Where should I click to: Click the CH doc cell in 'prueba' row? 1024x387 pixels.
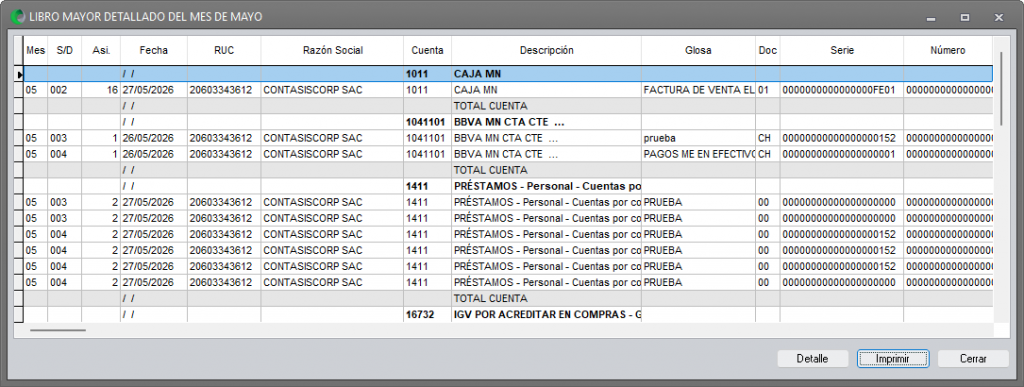click(767, 138)
